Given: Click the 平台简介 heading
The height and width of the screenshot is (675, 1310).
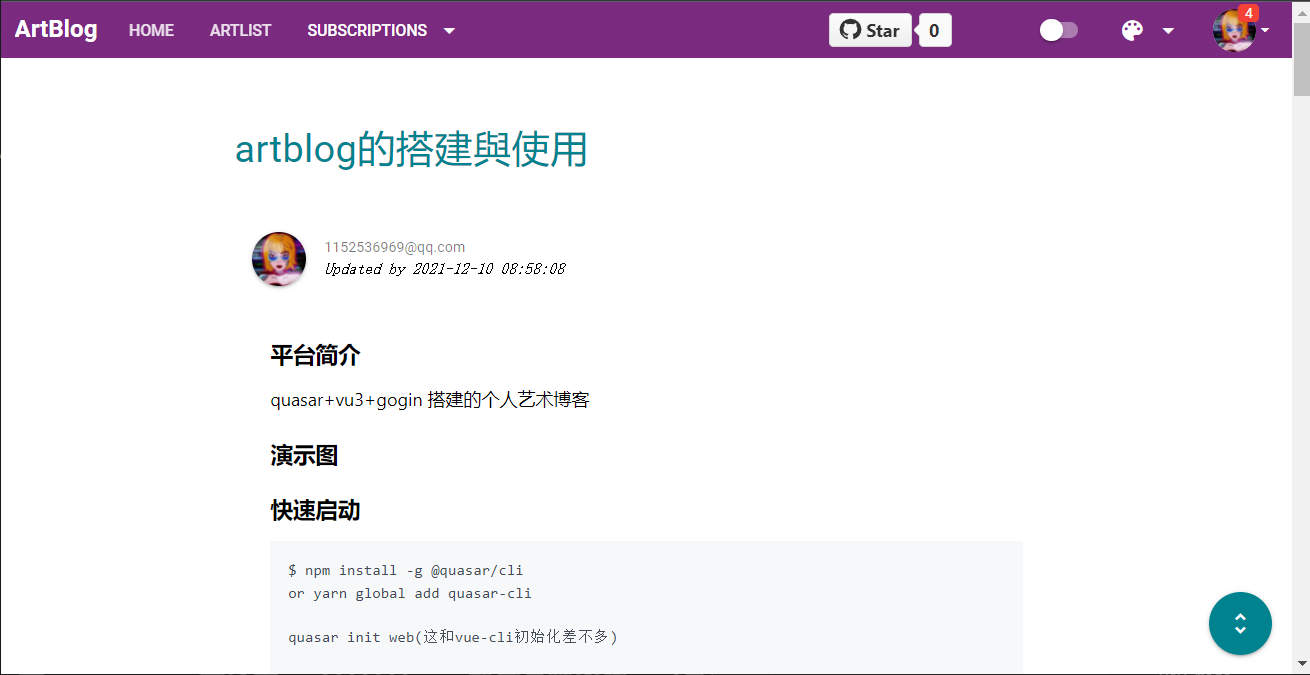Looking at the screenshot, I should tap(315, 355).
